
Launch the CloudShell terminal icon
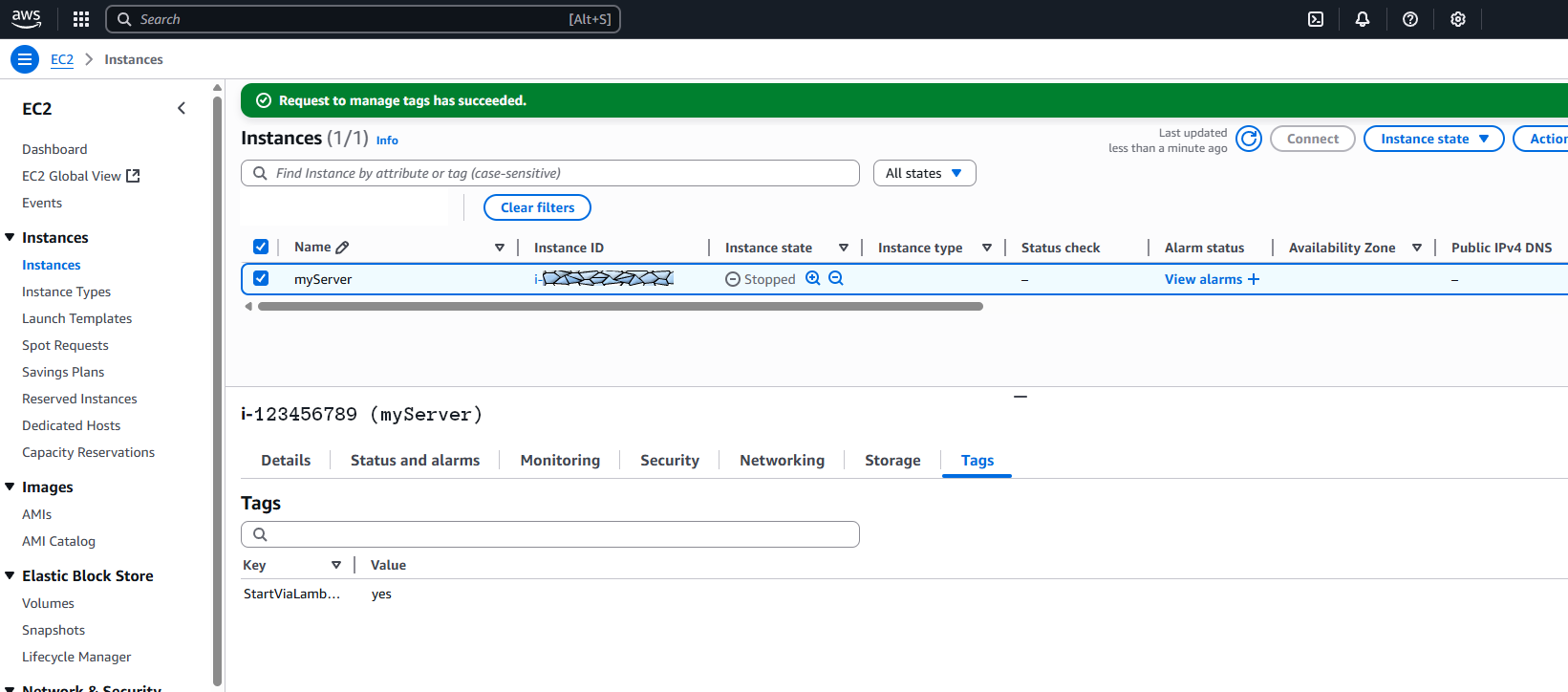1316,19
